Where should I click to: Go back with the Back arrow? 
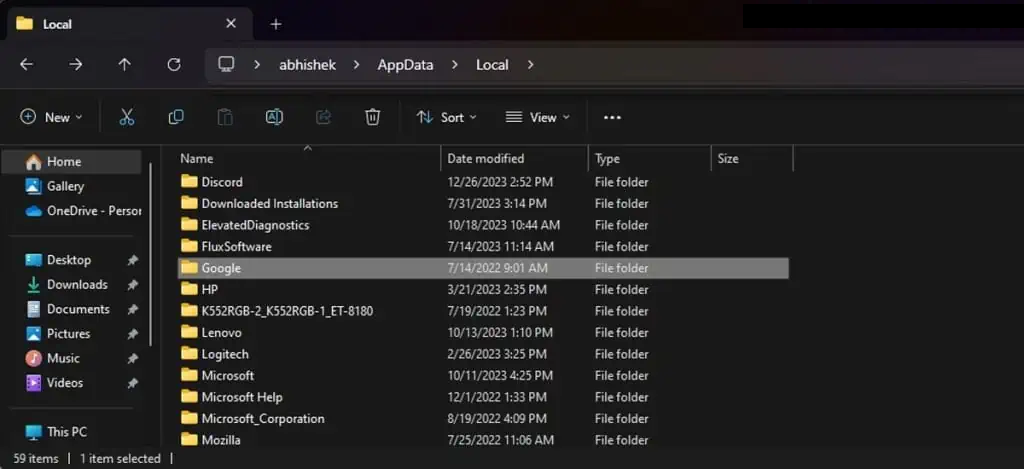click(26, 65)
